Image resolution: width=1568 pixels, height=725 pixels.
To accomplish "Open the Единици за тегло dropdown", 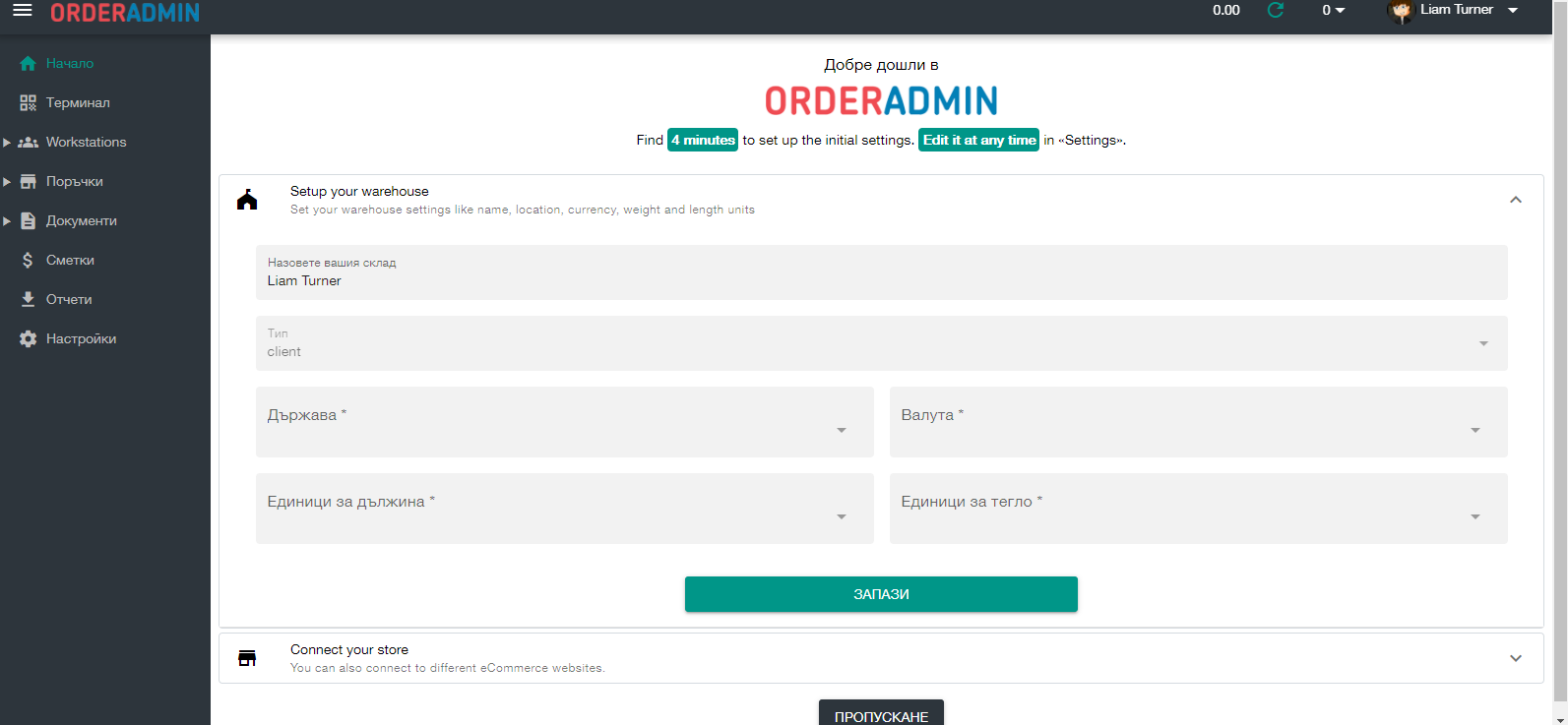I will pos(1198,509).
